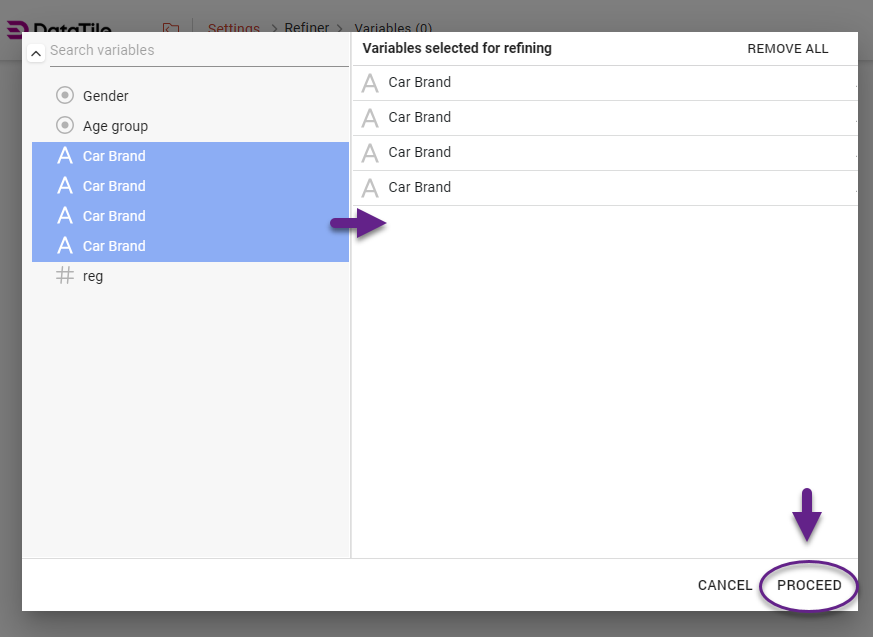The height and width of the screenshot is (637, 873).
Task: Click the folder icon in the top bar
Action: click(x=171, y=29)
